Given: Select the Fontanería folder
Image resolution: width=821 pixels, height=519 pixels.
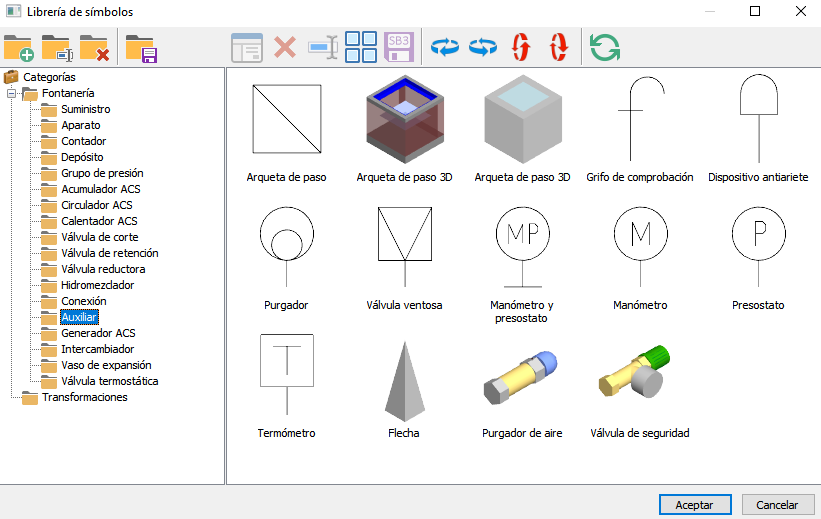Looking at the screenshot, I should click(68, 93).
